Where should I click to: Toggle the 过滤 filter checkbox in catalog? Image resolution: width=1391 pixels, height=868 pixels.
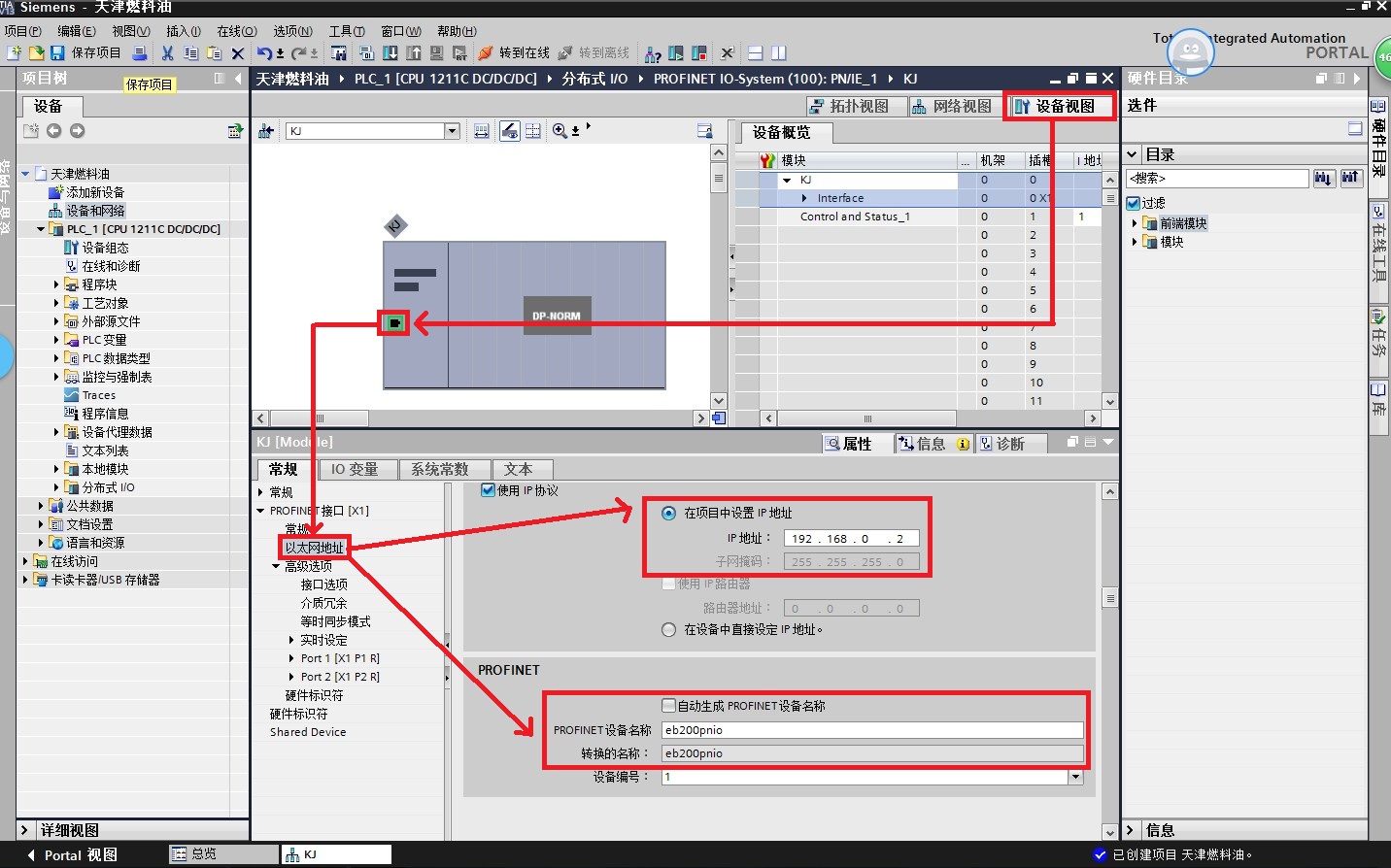1133,203
